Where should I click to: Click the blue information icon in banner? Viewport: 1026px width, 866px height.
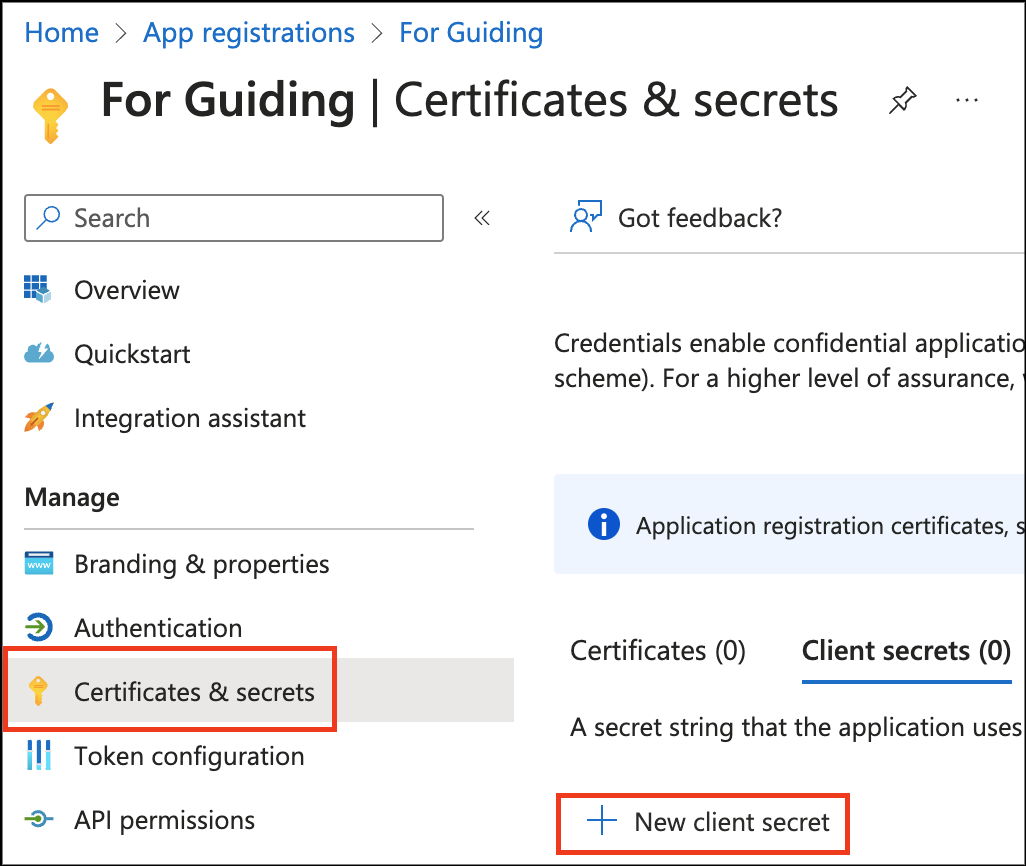pos(604,525)
